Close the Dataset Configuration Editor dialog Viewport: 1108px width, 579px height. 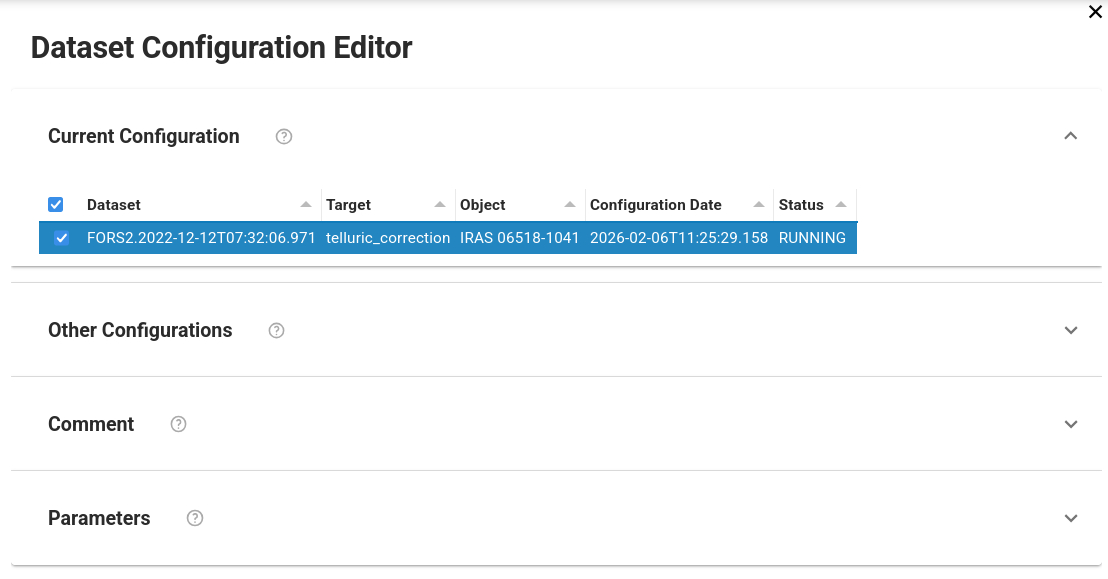(1095, 12)
